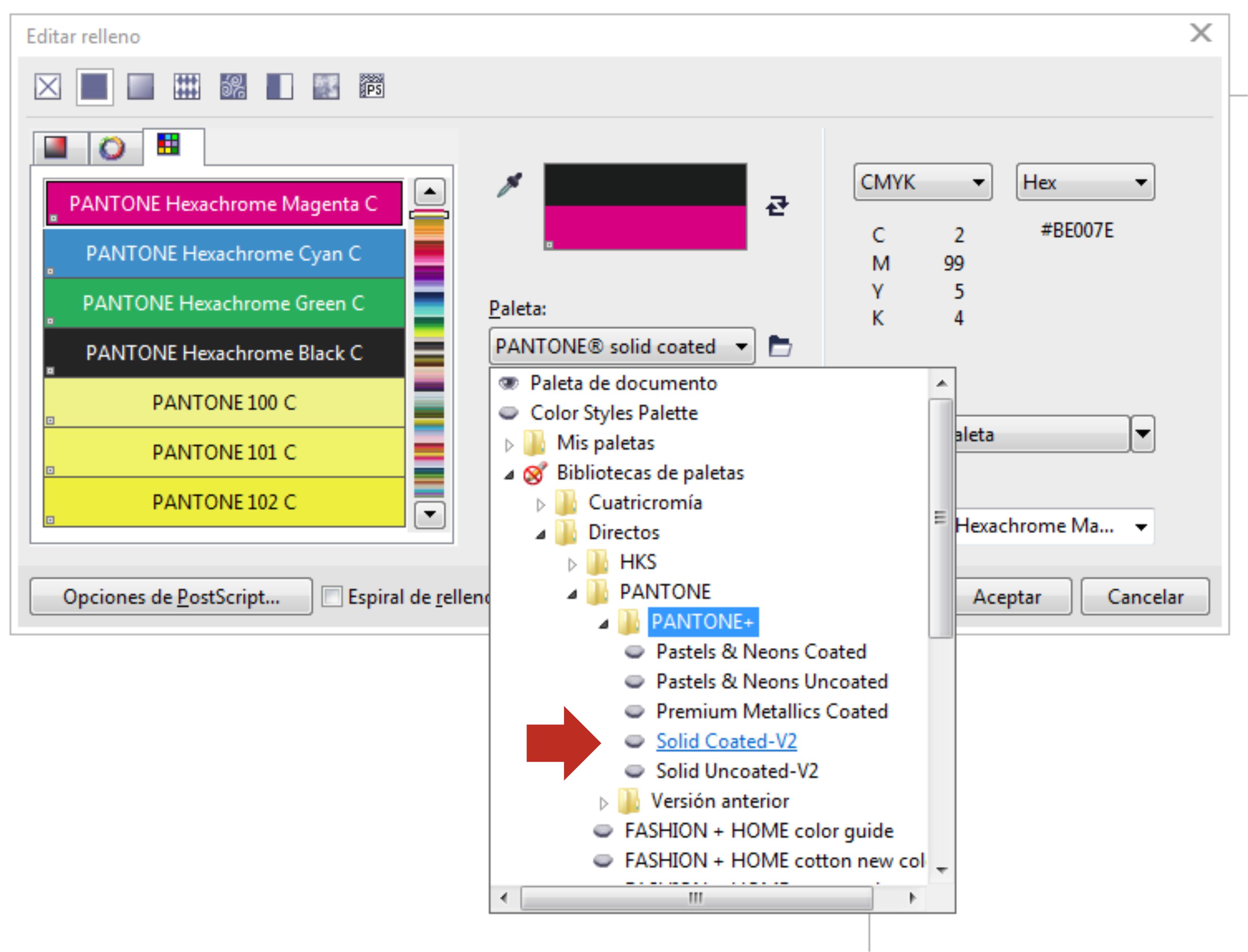Choose the Vector pattern fill icon
The width and height of the screenshot is (1248, 952).
click(187, 87)
